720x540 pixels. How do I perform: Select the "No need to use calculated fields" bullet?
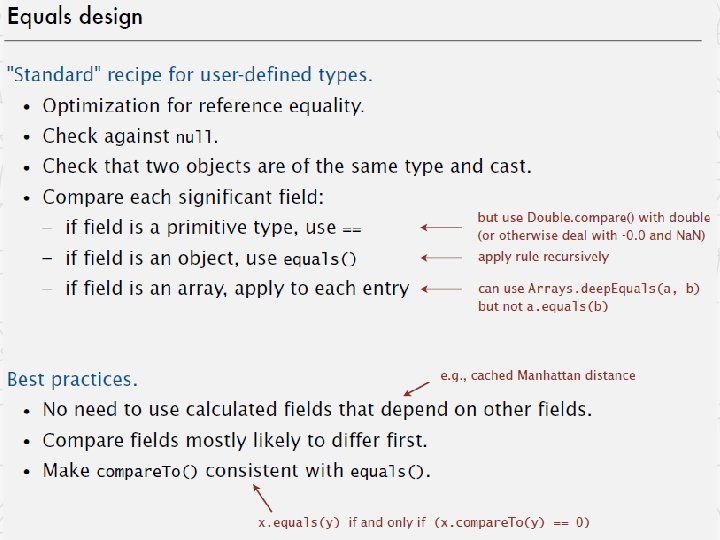[x=317, y=409]
